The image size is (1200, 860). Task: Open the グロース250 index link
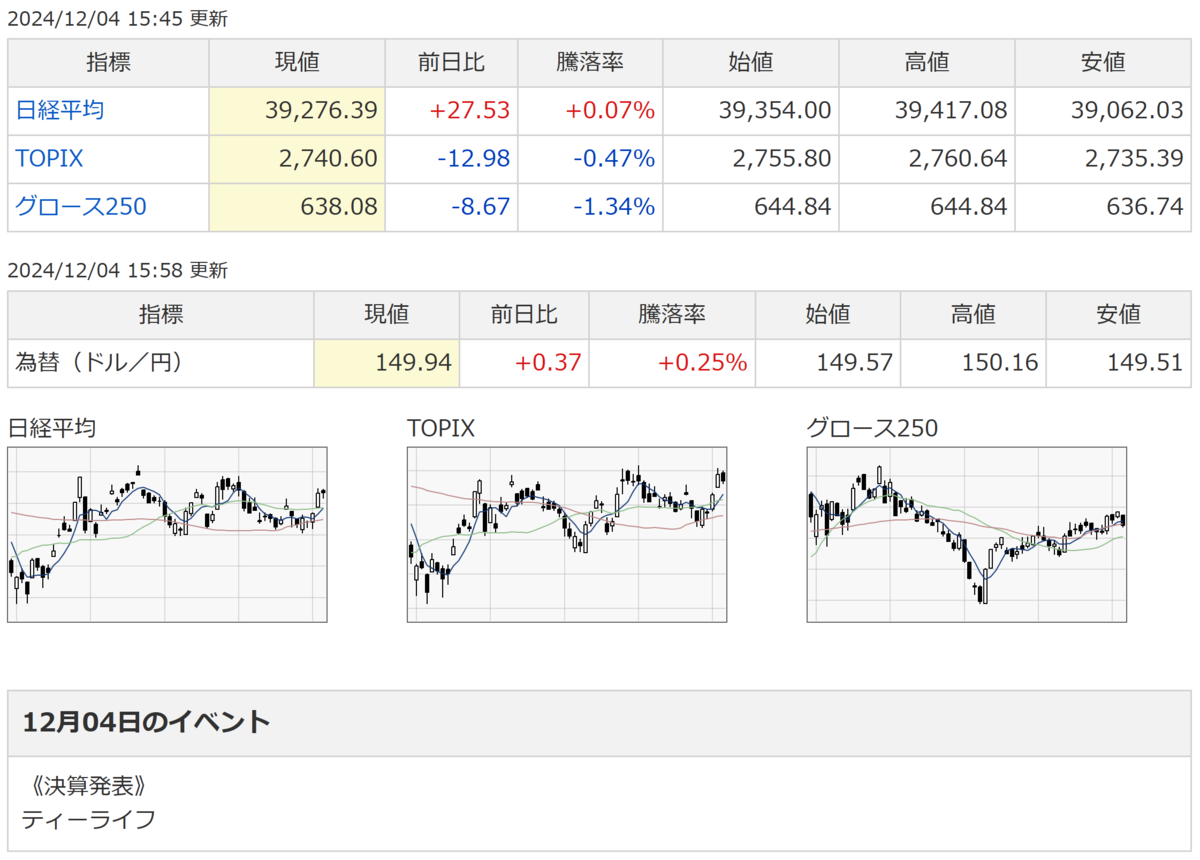point(81,207)
